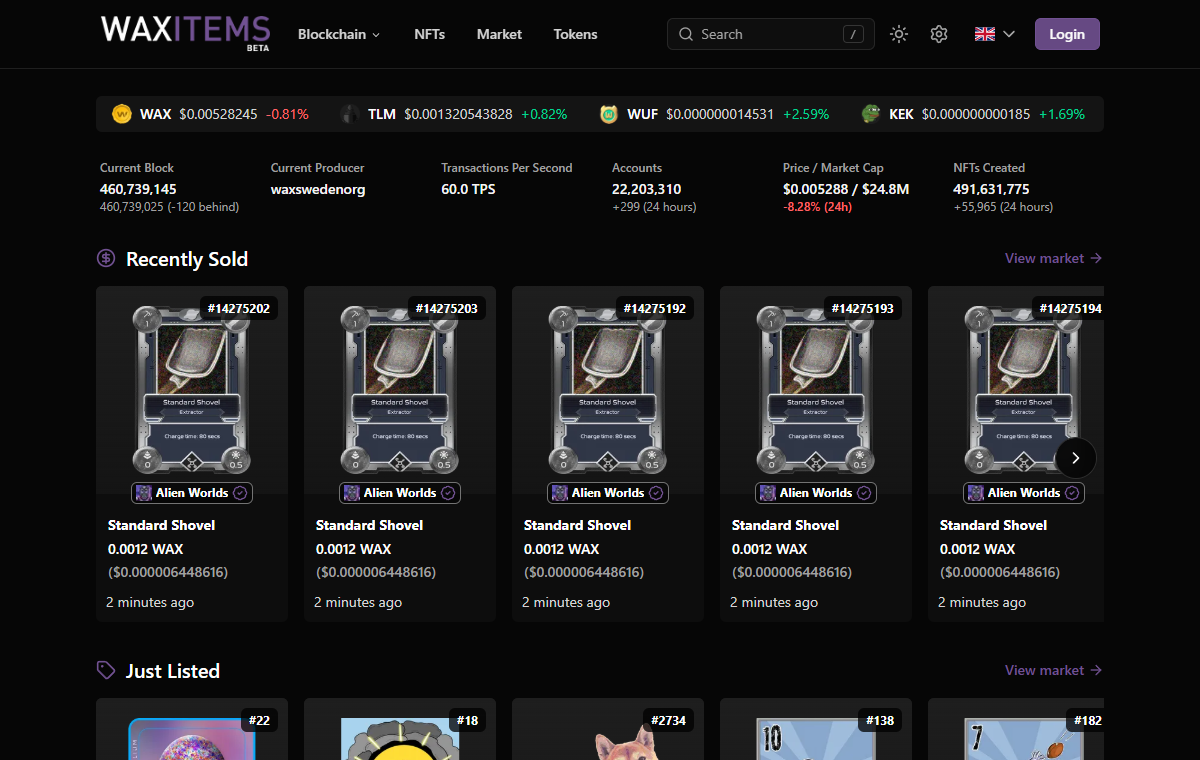Click the TLM token icon
Image resolution: width=1200 pixels, height=760 pixels.
[350, 114]
